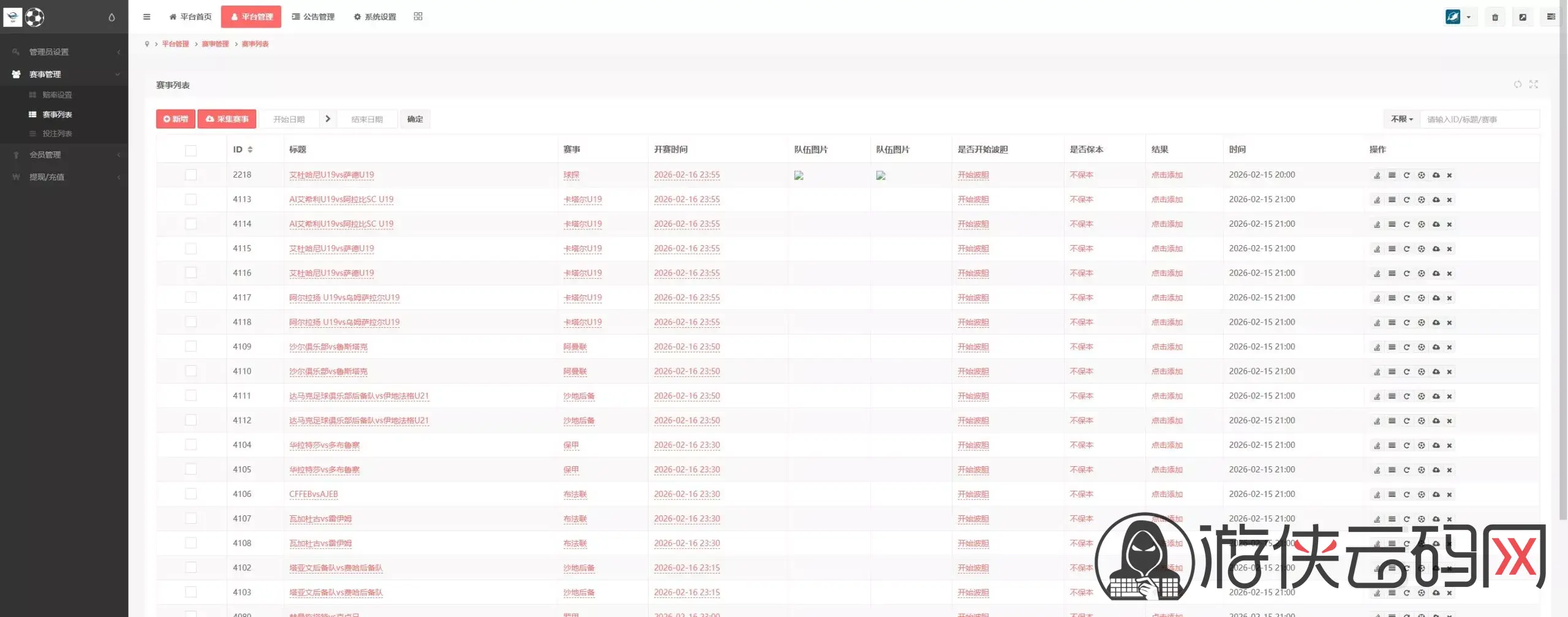Open 投注列表 in the sidebar
Screen dimensions: 1568x617
point(57,134)
